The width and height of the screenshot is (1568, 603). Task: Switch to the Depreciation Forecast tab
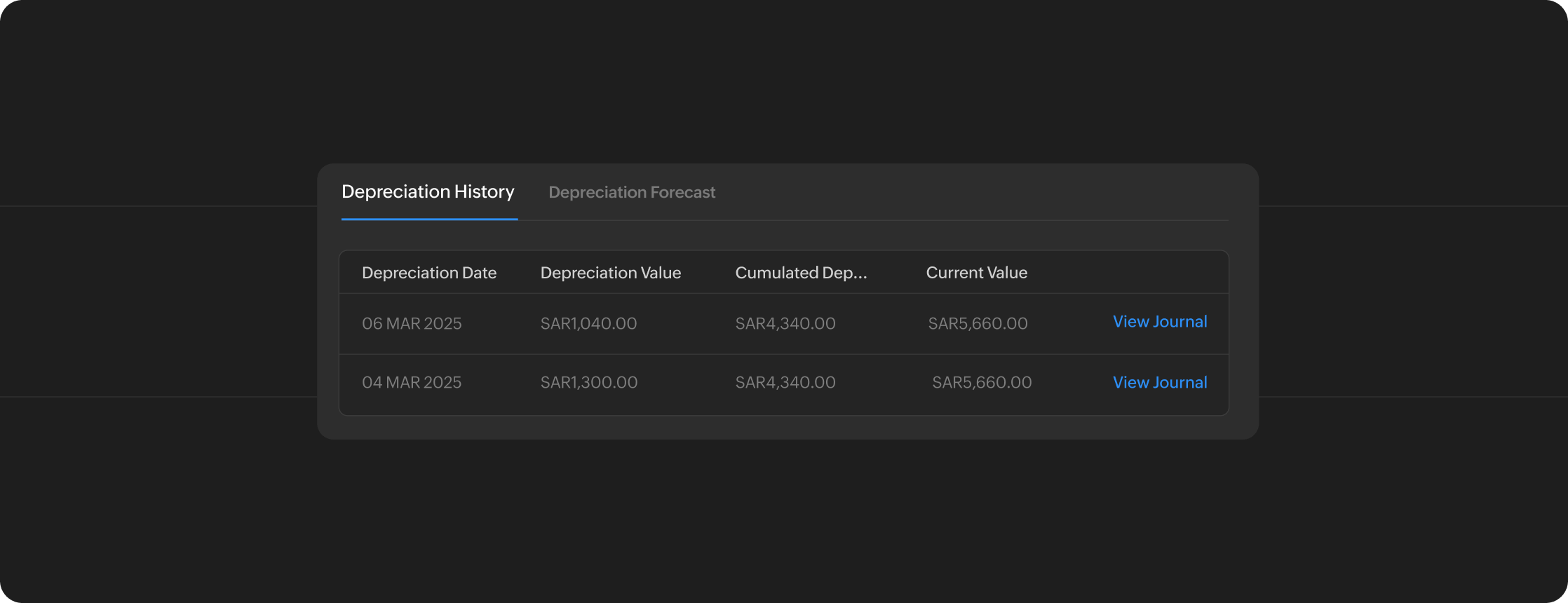631,192
